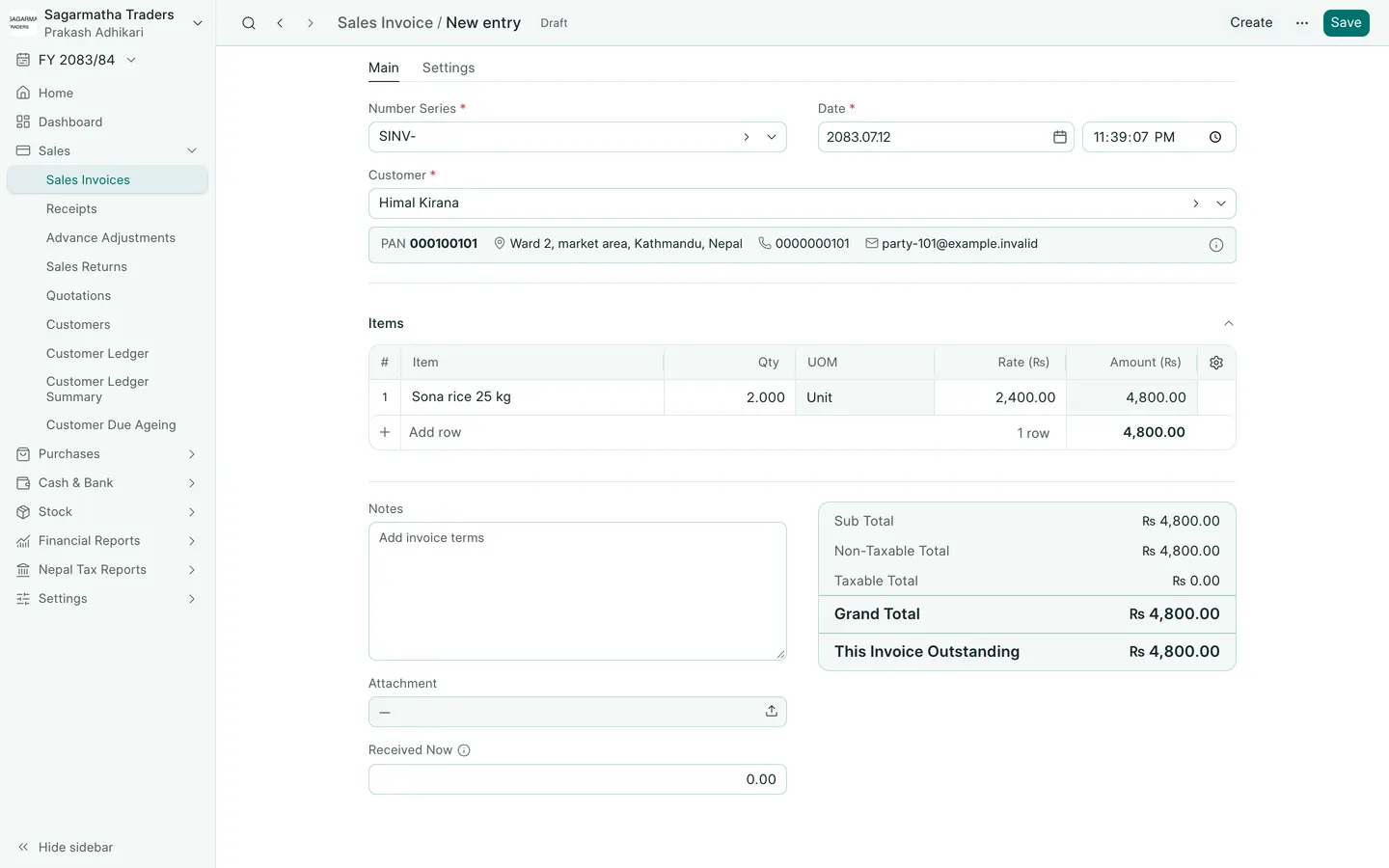
Task: Click the Received Now amount field
Action: tap(578, 779)
